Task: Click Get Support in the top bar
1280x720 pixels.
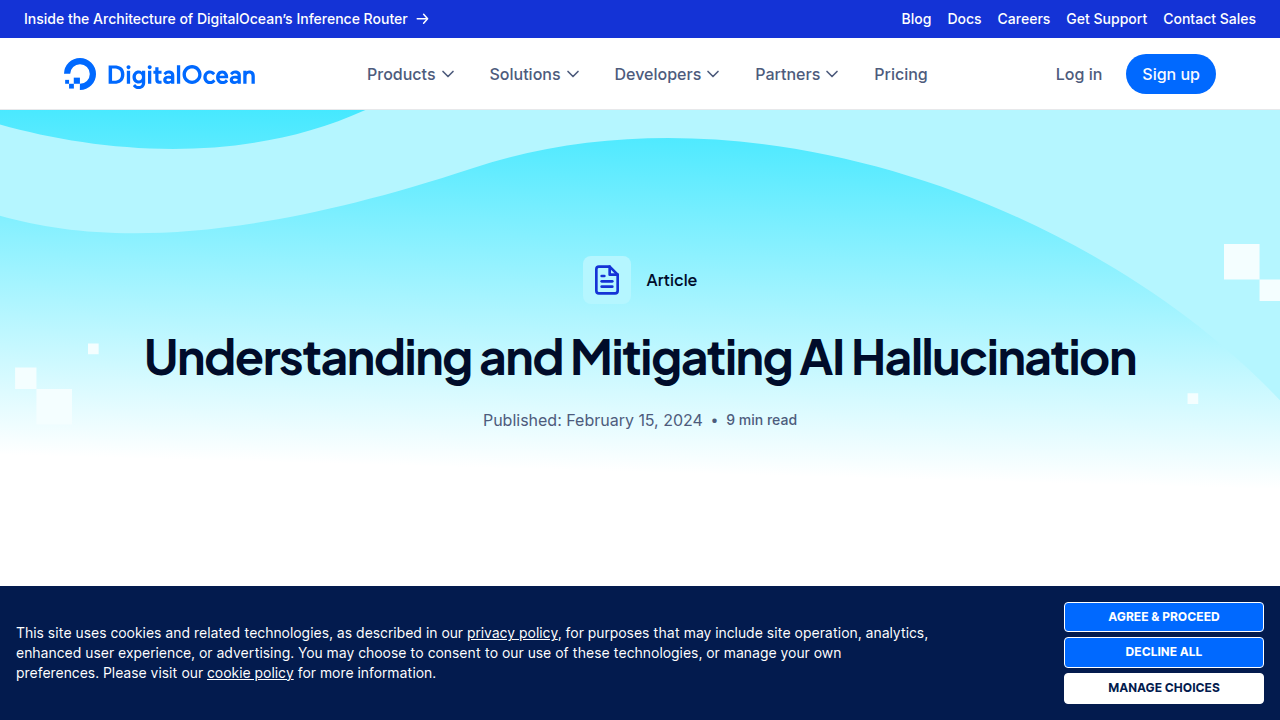Action: pos(1107,19)
